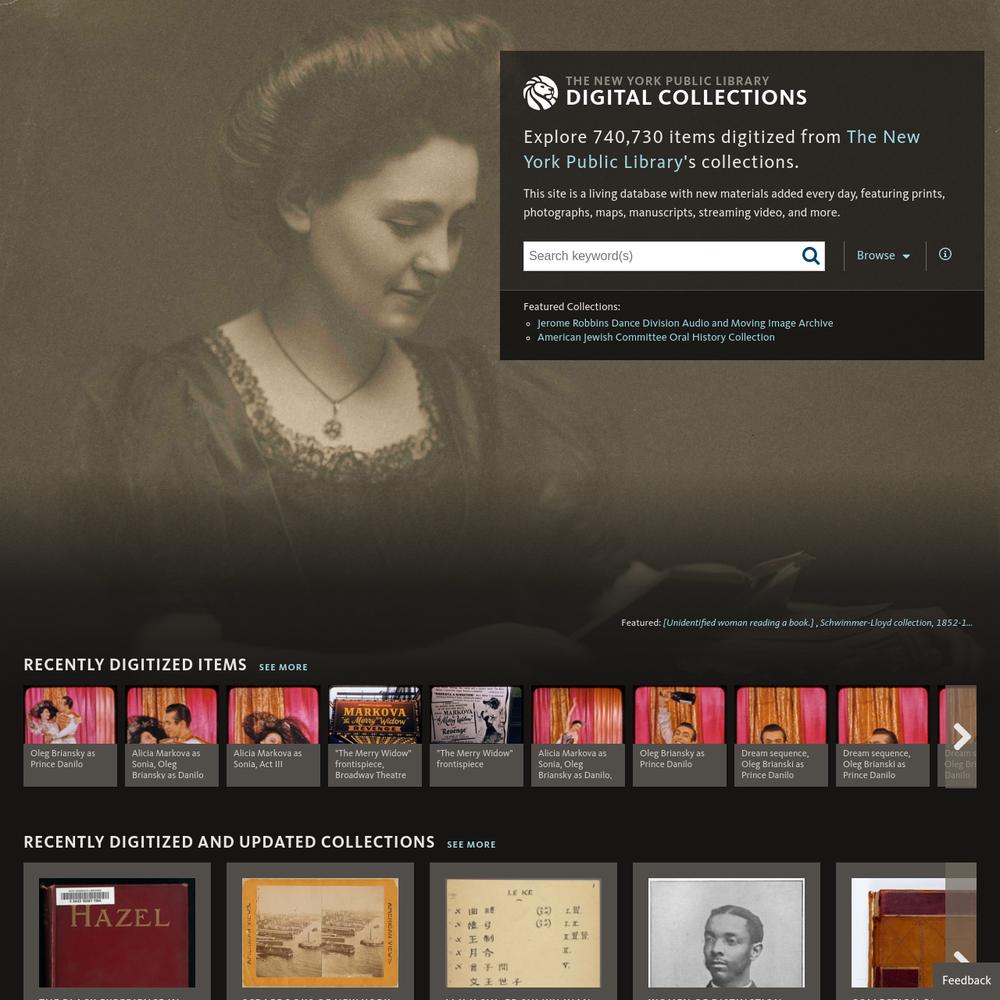1000x1000 pixels.
Task: Advance recently digitized items with right arrow
Action: click(x=961, y=736)
